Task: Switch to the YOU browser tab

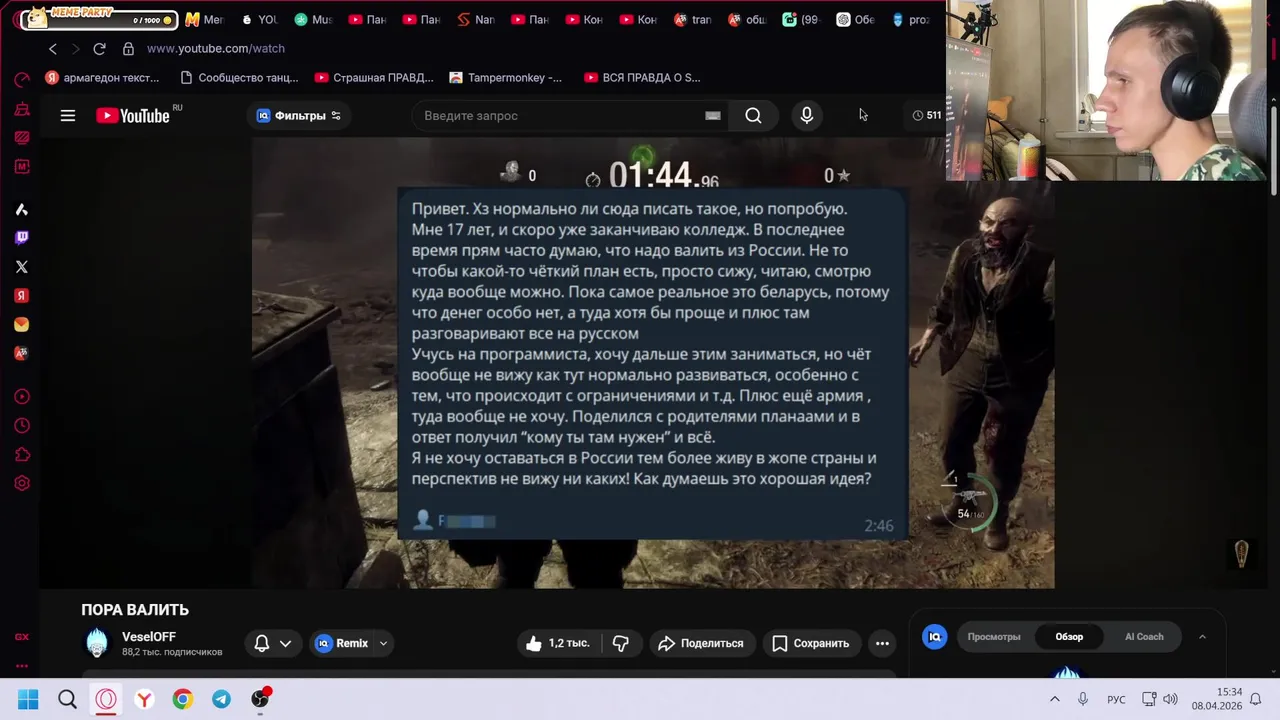Action: coord(258,19)
